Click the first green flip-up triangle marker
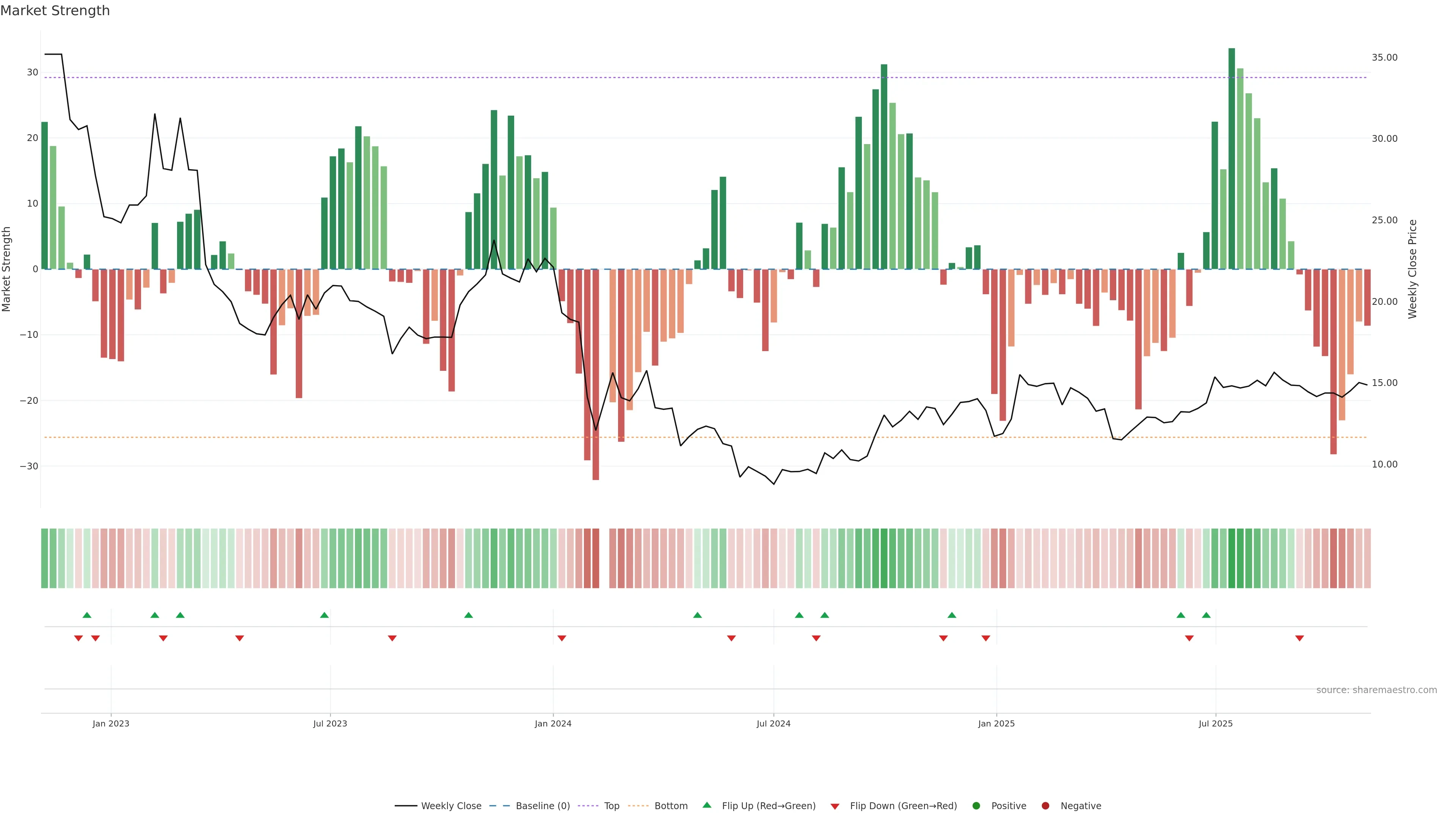Image resolution: width=1456 pixels, height=819 pixels. click(86, 615)
